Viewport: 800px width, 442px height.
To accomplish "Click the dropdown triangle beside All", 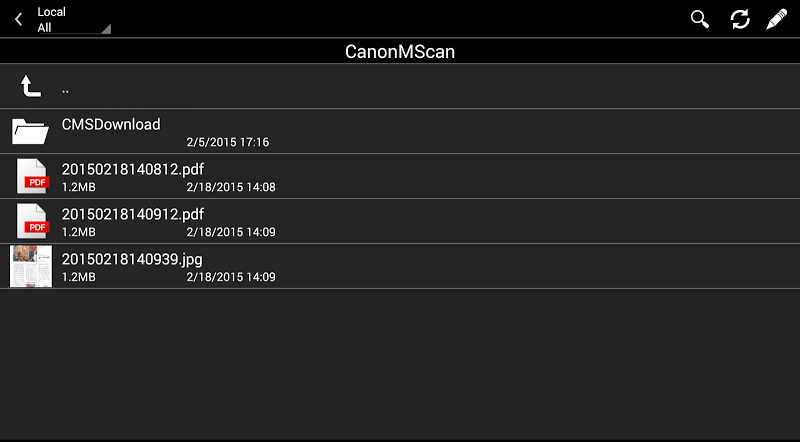I will (106, 29).
